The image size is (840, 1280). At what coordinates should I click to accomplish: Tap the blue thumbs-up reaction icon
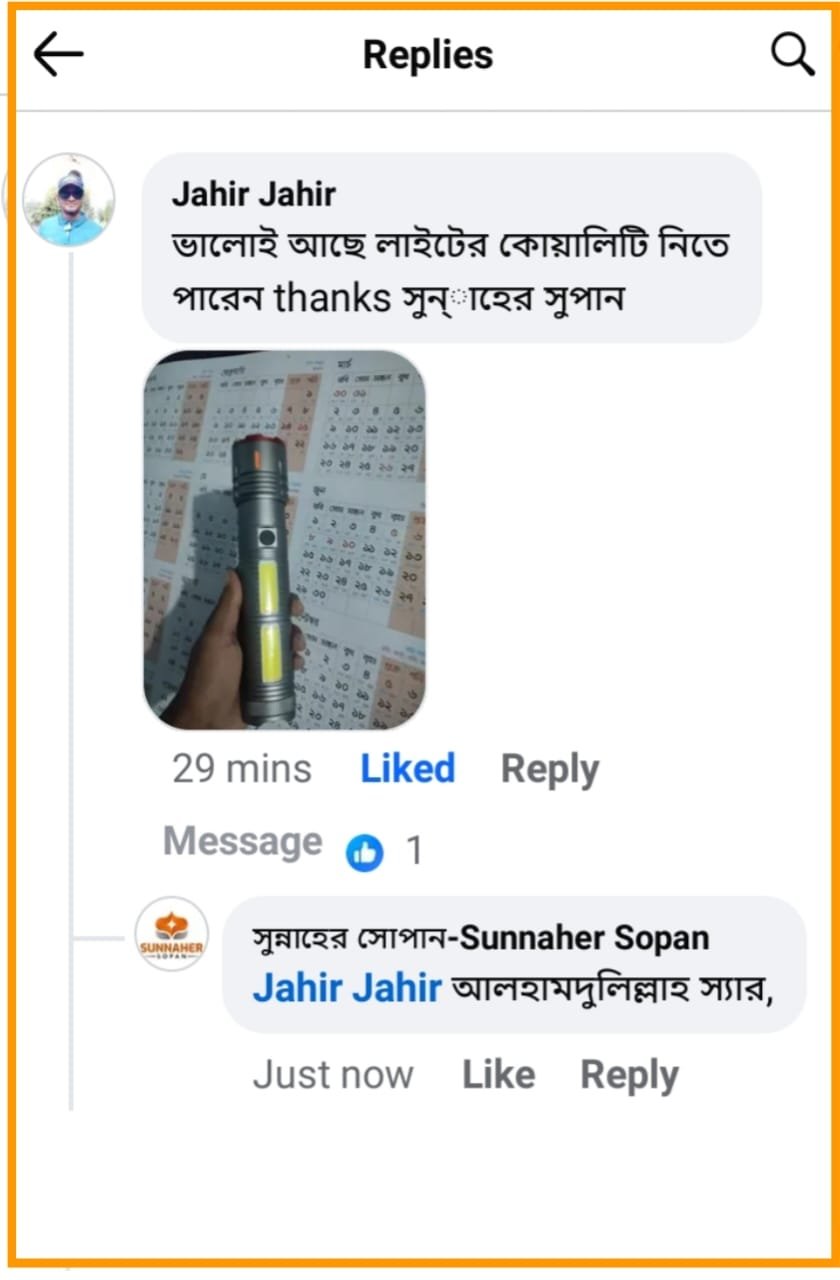(x=365, y=852)
